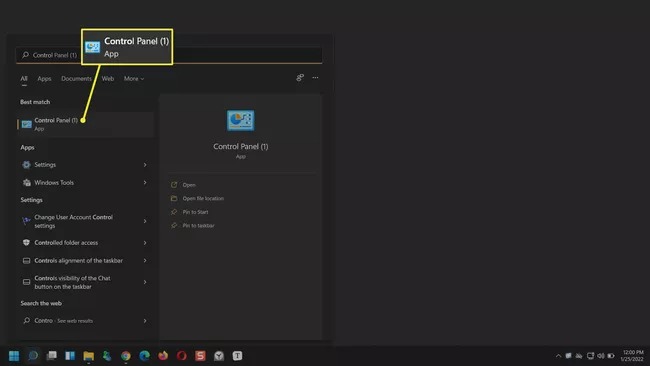Screen dimensions: 650x366
Task: Click the crossed-out cloud tray icon
Action: point(579,356)
